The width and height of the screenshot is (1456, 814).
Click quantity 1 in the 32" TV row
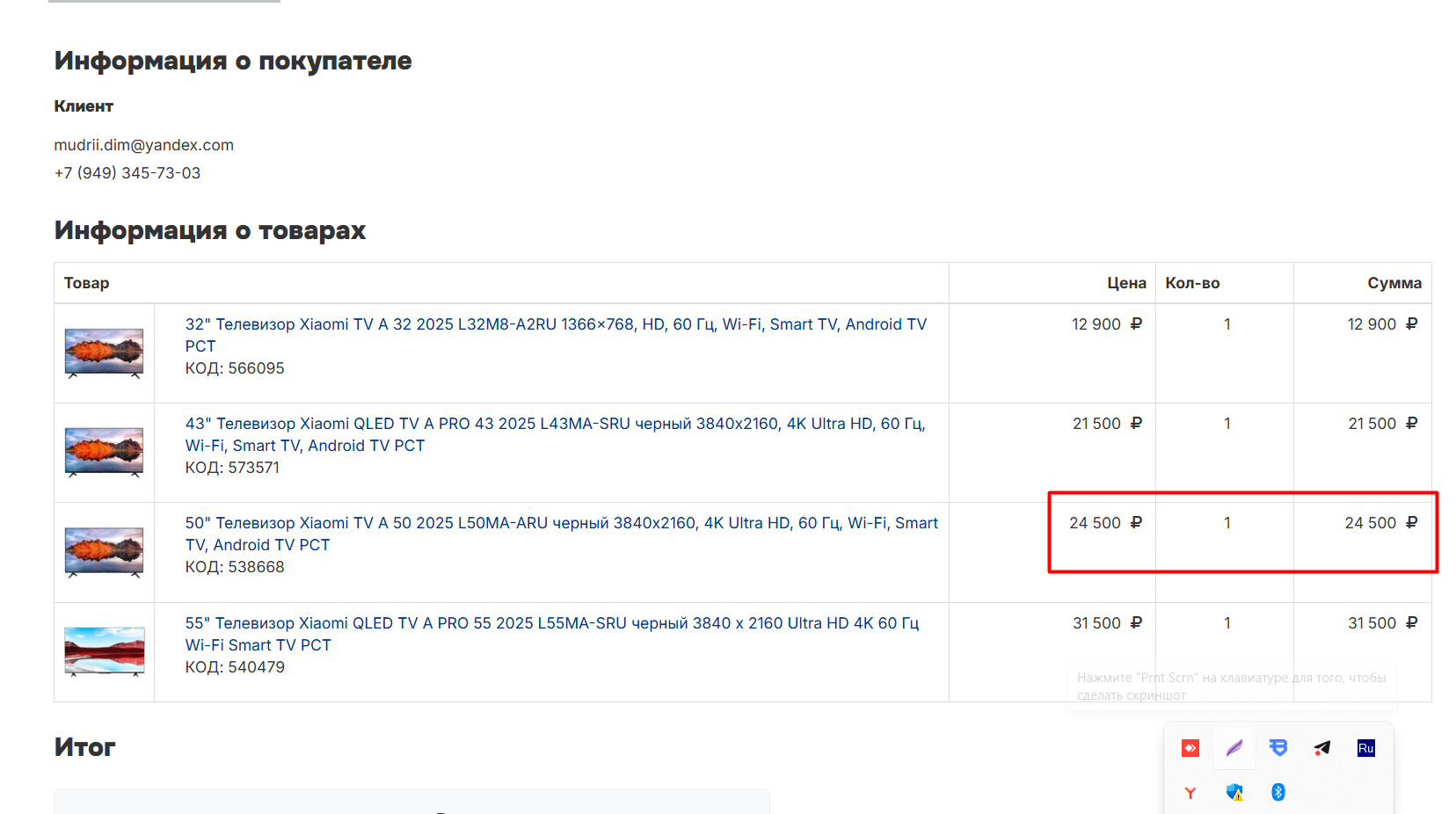1227,324
